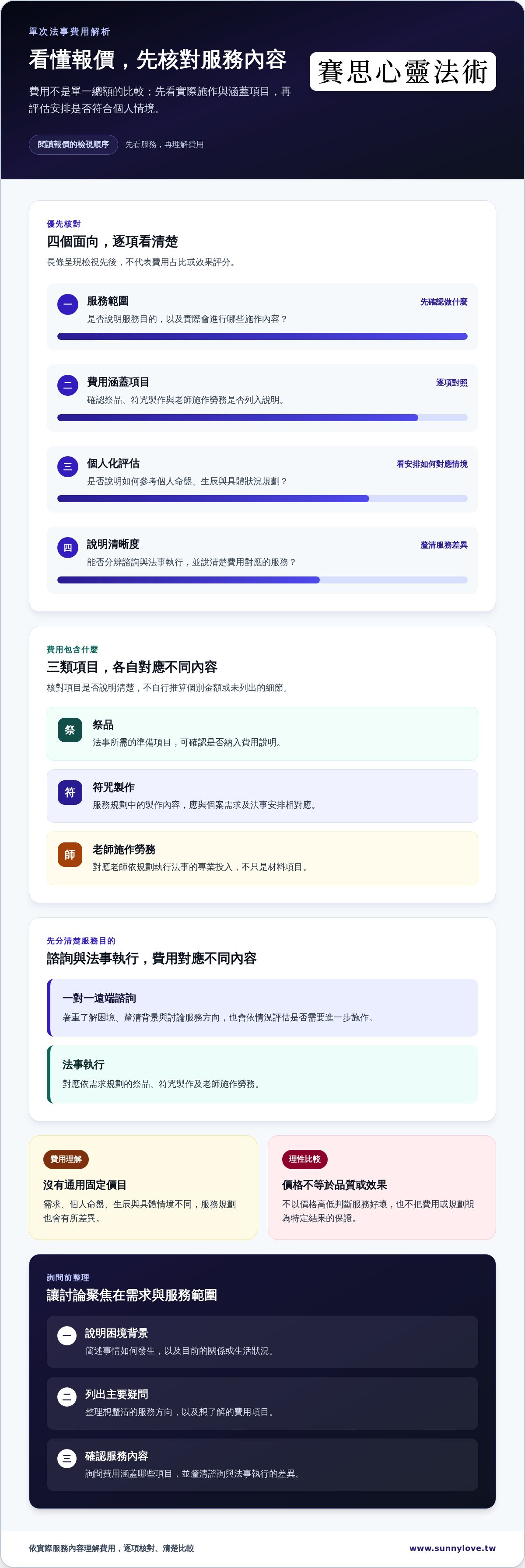Select the 祭品 card title
This screenshot has width=525, height=1568.
click(x=103, y=725)
